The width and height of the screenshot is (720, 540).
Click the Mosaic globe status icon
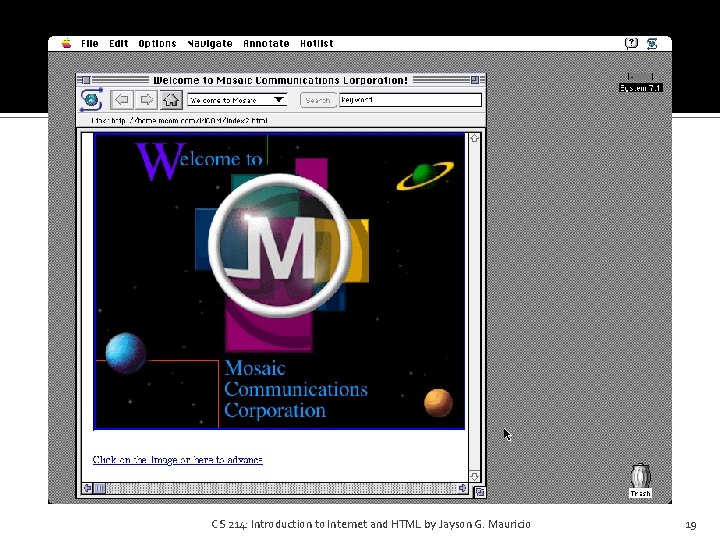91,100
